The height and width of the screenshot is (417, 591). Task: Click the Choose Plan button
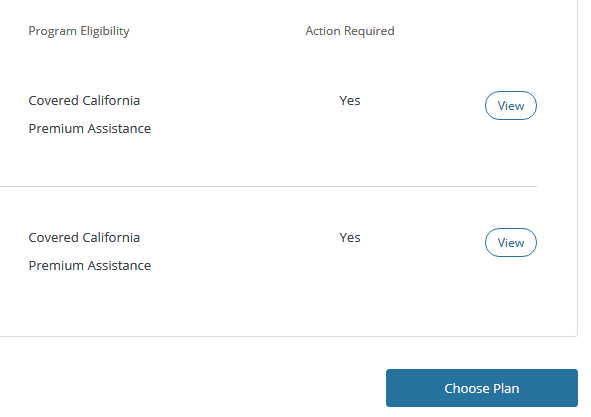482,388
